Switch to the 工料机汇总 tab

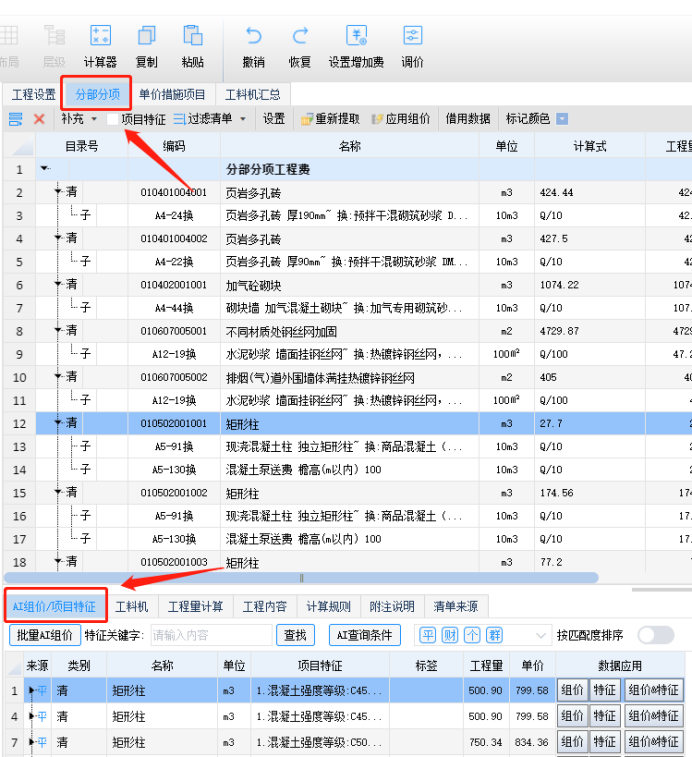253,95
